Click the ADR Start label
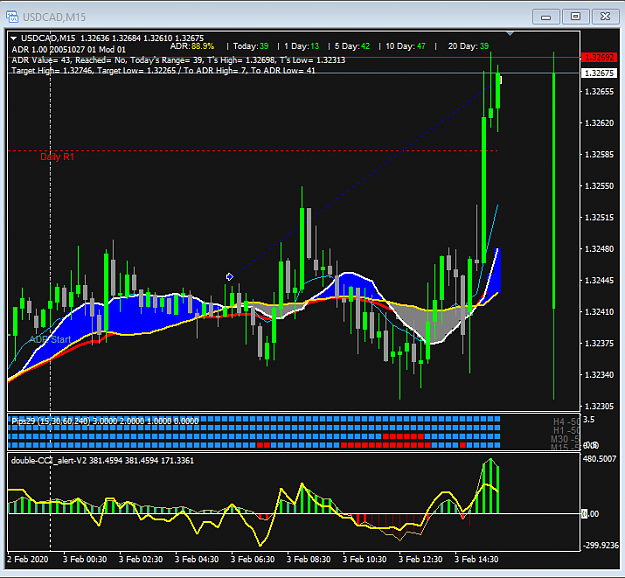Screen dimensions: 625x578 click(50, 340)
